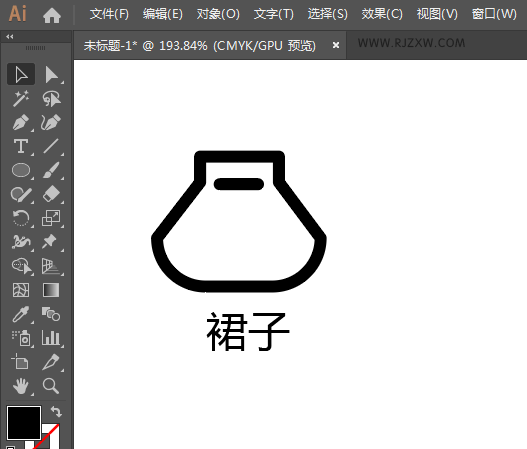Choose the Eyedropper tool
This screenshot has height=449, width=527.
coord(21,315)
